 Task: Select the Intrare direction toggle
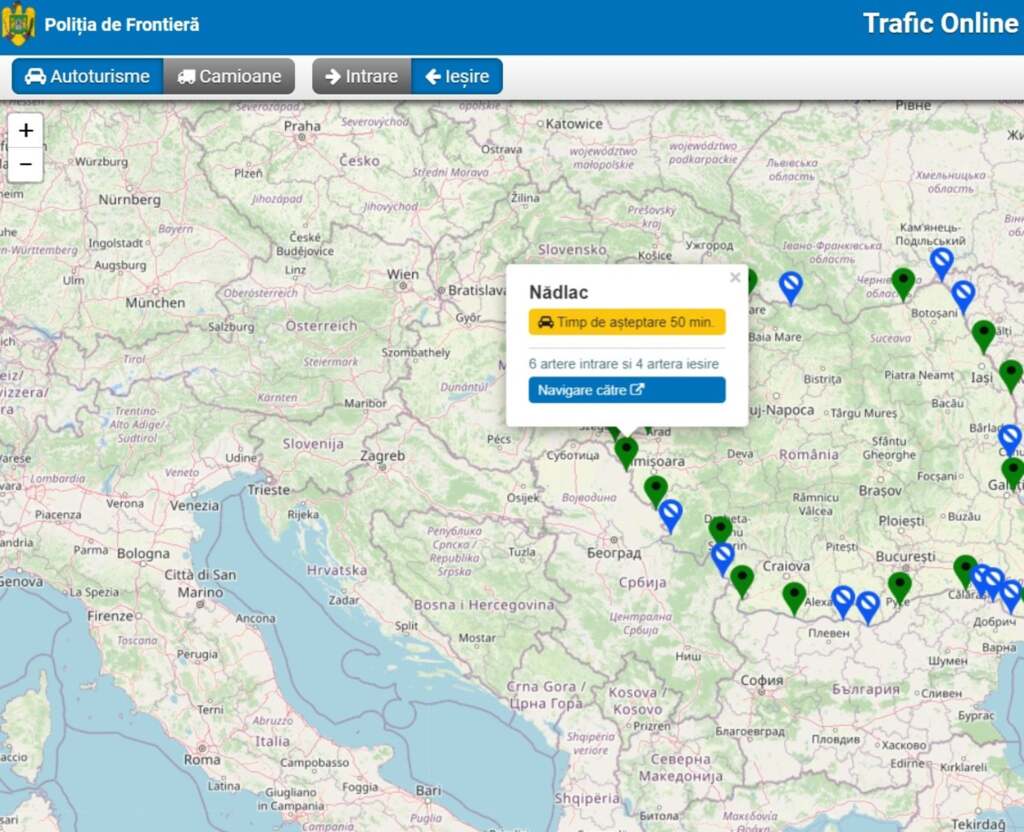(x=361, y=76)
